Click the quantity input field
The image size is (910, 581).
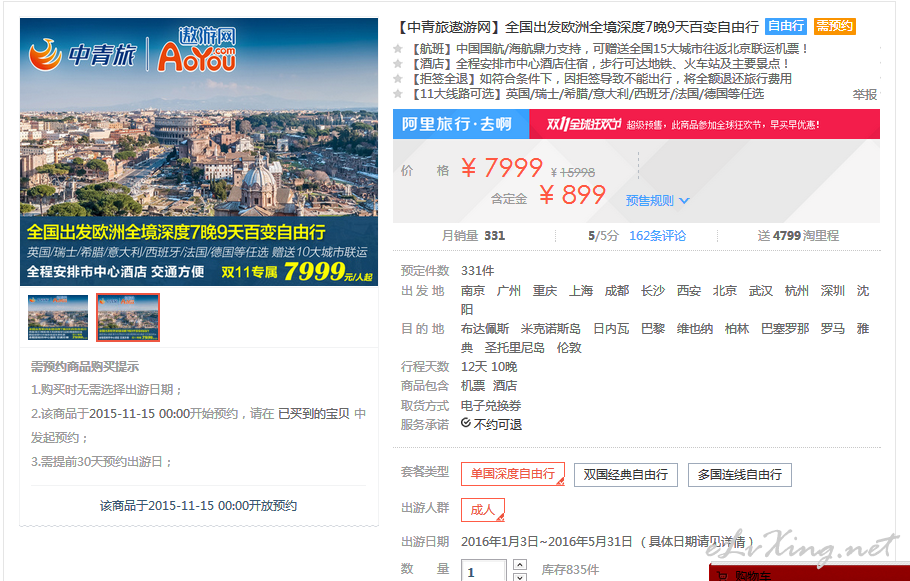pyautogui.click(x=483, y=571)
